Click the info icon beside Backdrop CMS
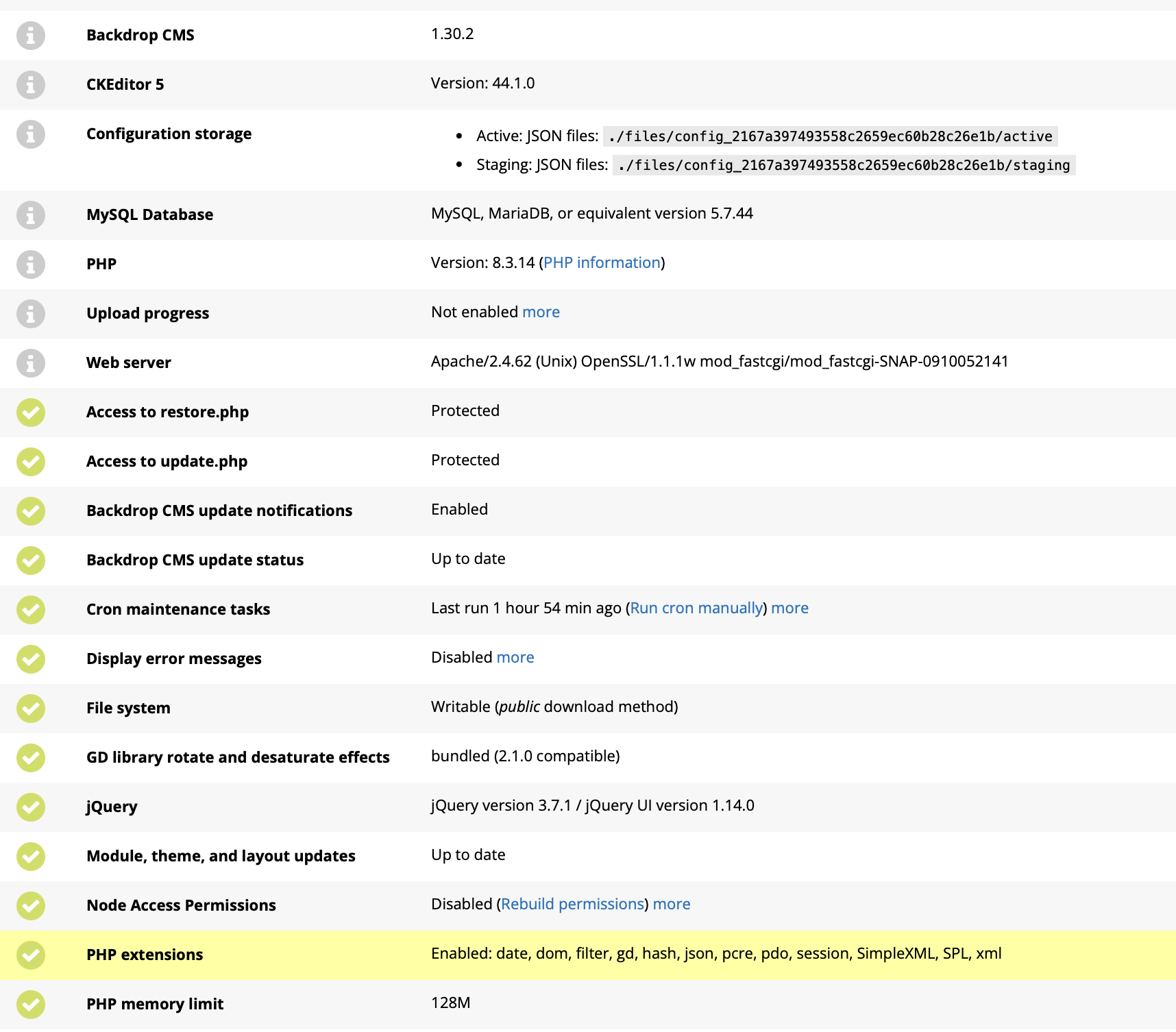The image size is (1176, 1032). [x=31, y=36]
